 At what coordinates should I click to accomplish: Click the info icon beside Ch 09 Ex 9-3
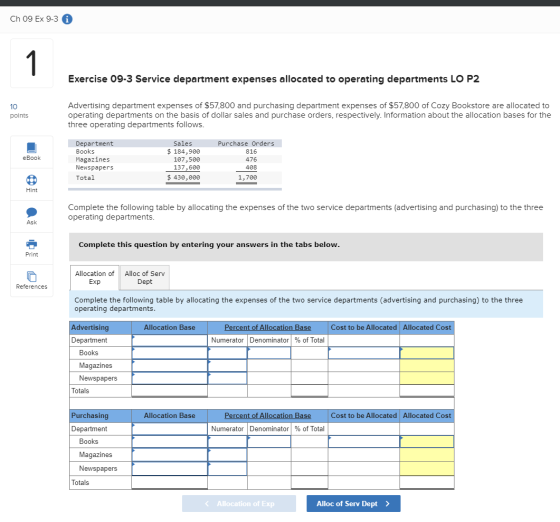[67, 19]
